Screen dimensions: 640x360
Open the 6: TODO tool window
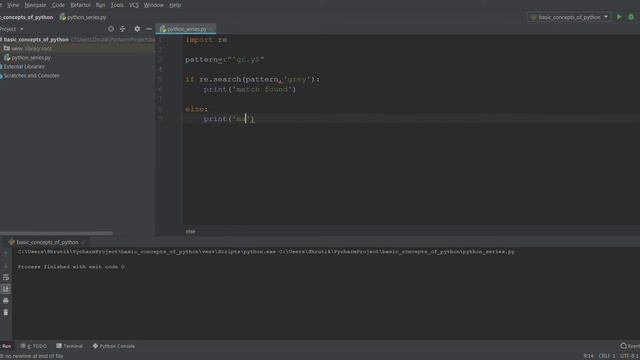point(33,346)
